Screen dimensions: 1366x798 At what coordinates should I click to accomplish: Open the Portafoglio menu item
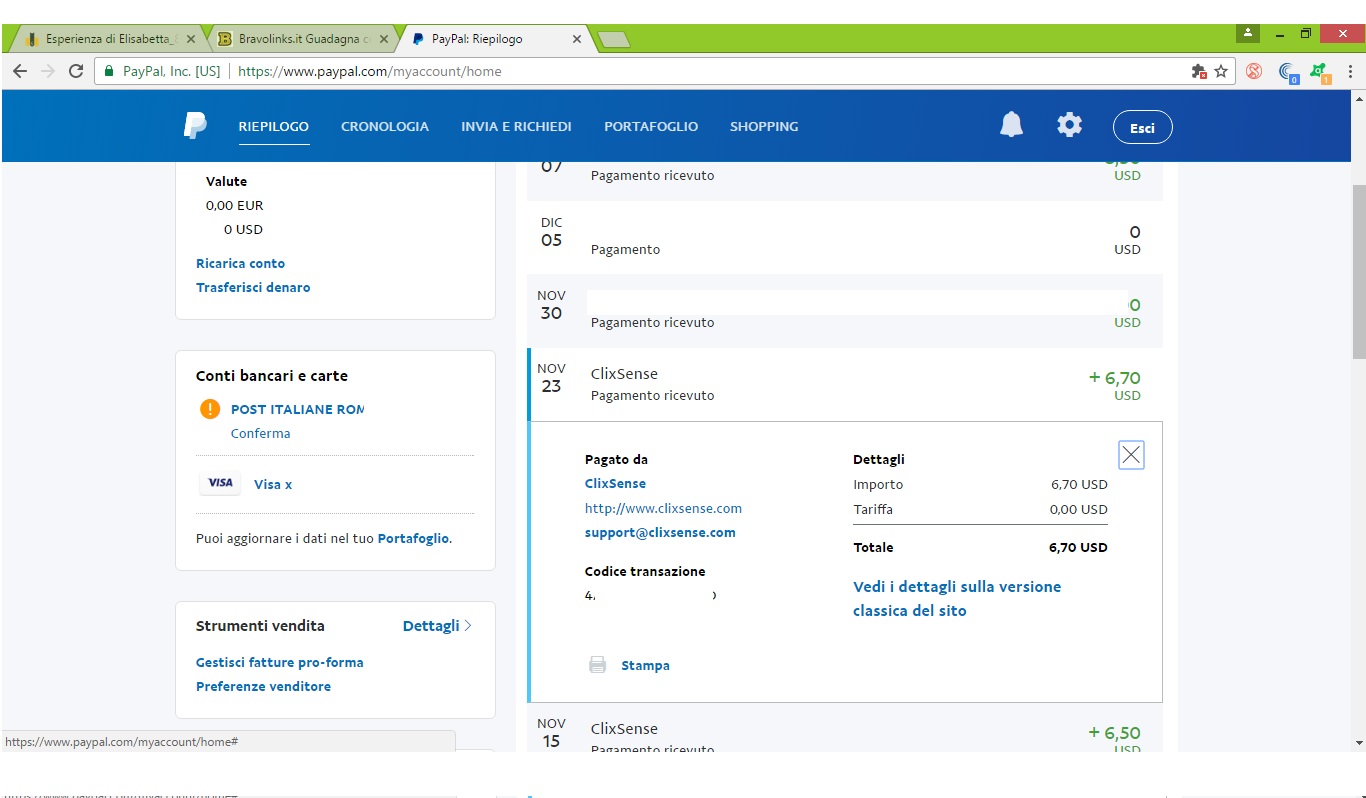[x=651, y=126]
